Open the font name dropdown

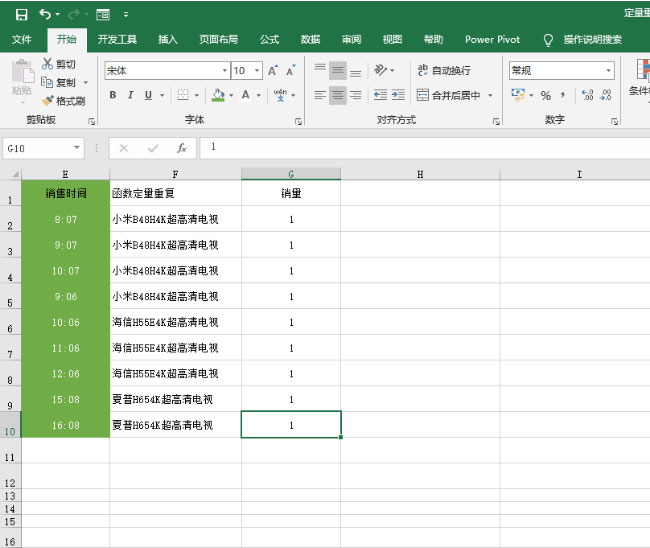pyautogui.click(x=224, y=71)
